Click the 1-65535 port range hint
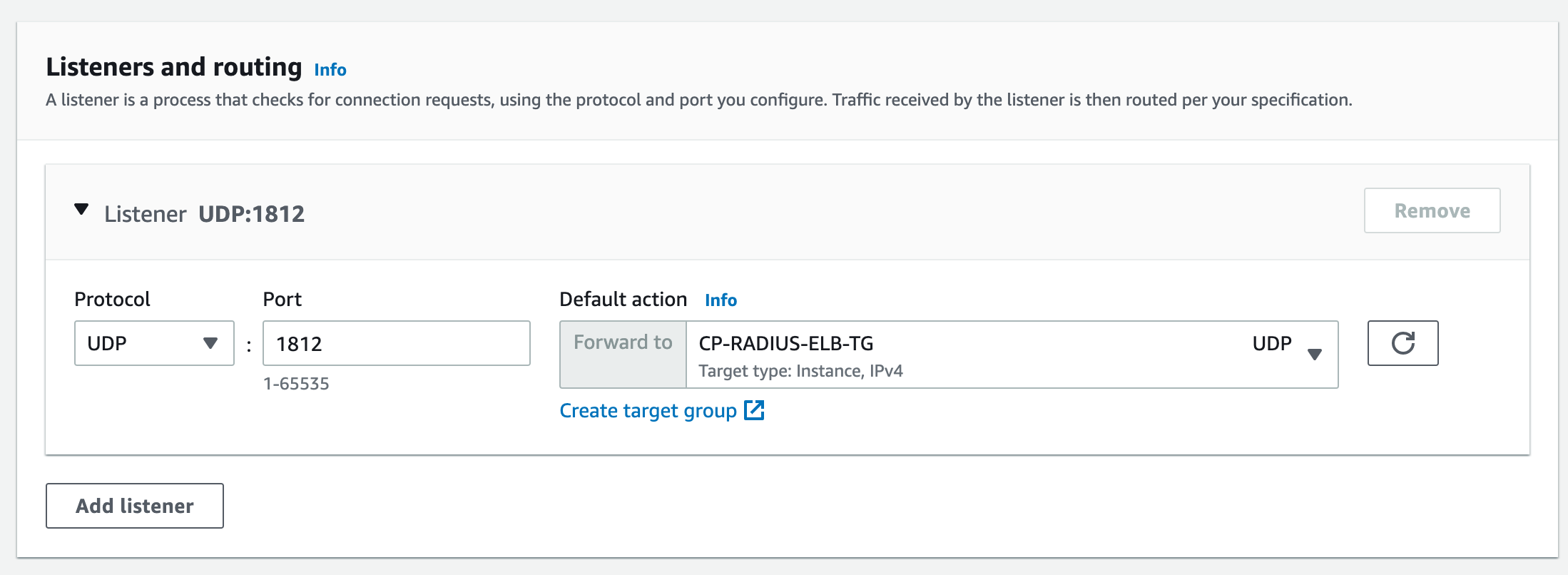 [x=296, y=384]
